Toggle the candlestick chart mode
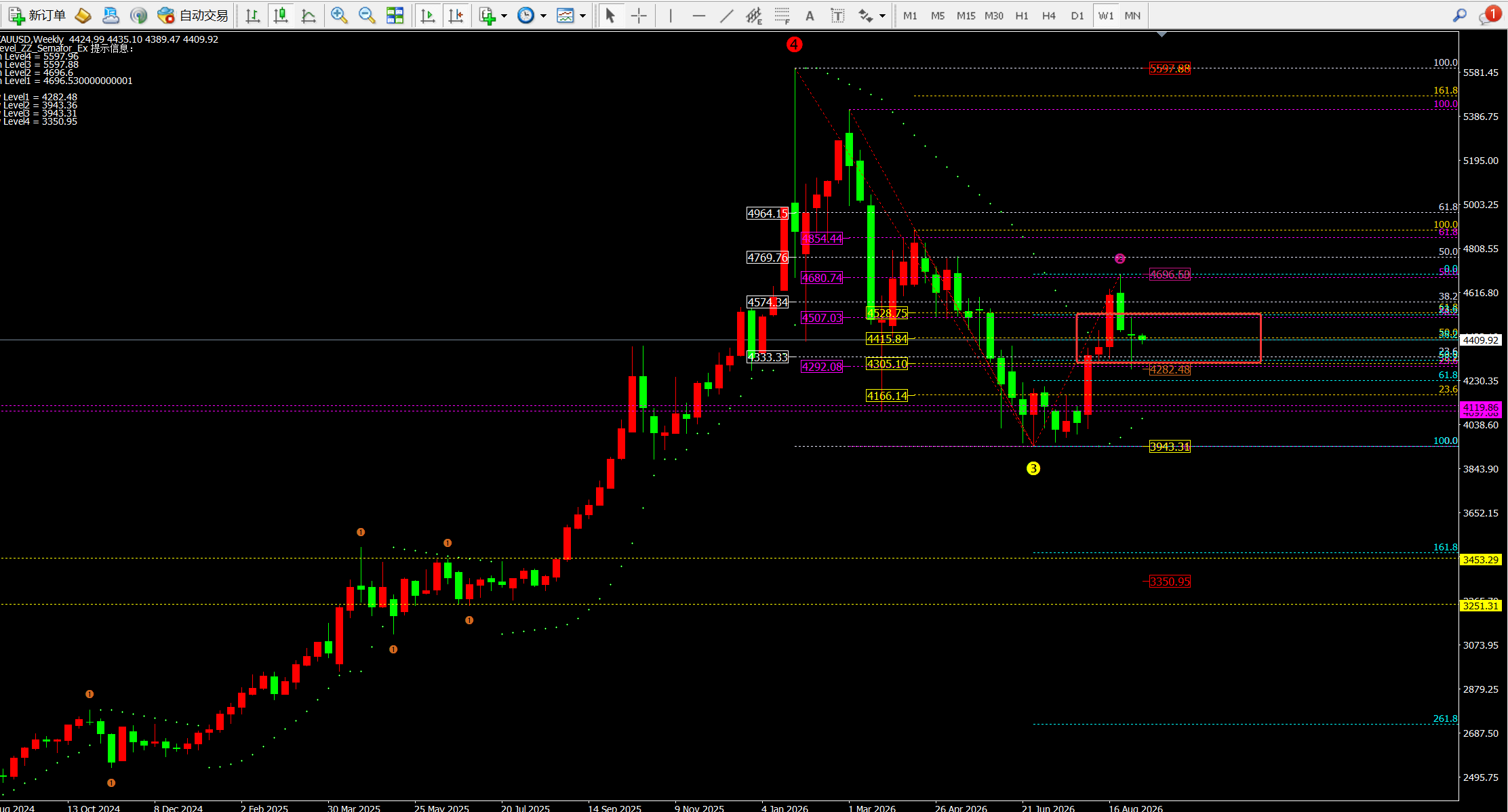 [280, 15]
